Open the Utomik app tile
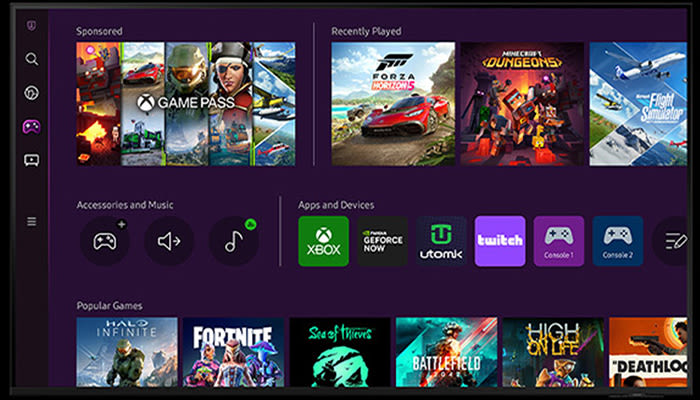This screenshot has width=700, height=400. [441, 241]
